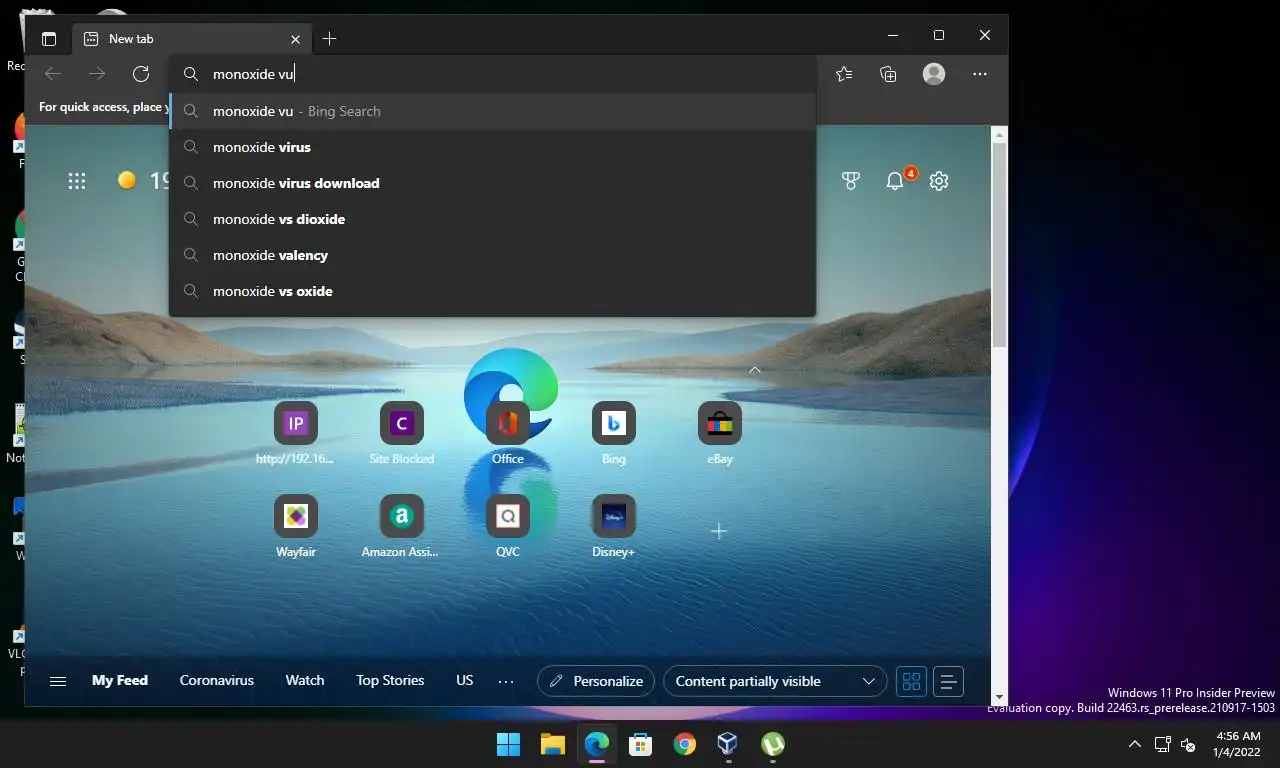Open the user profile avatar
Image resolution: width=1280 pixels, height=768 pixels.
[x=934, y=74]
